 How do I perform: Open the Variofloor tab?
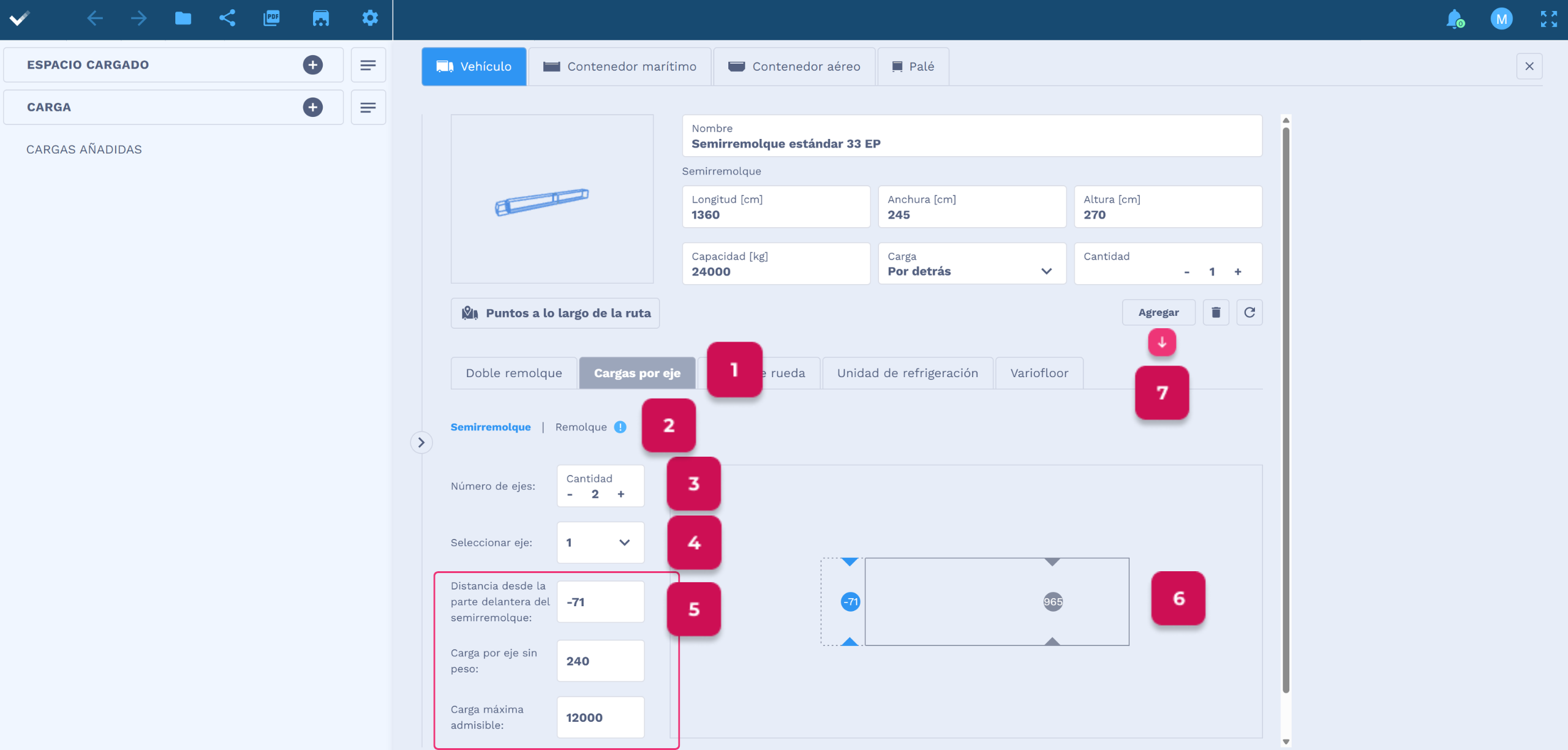click(x=1039, y=373)
